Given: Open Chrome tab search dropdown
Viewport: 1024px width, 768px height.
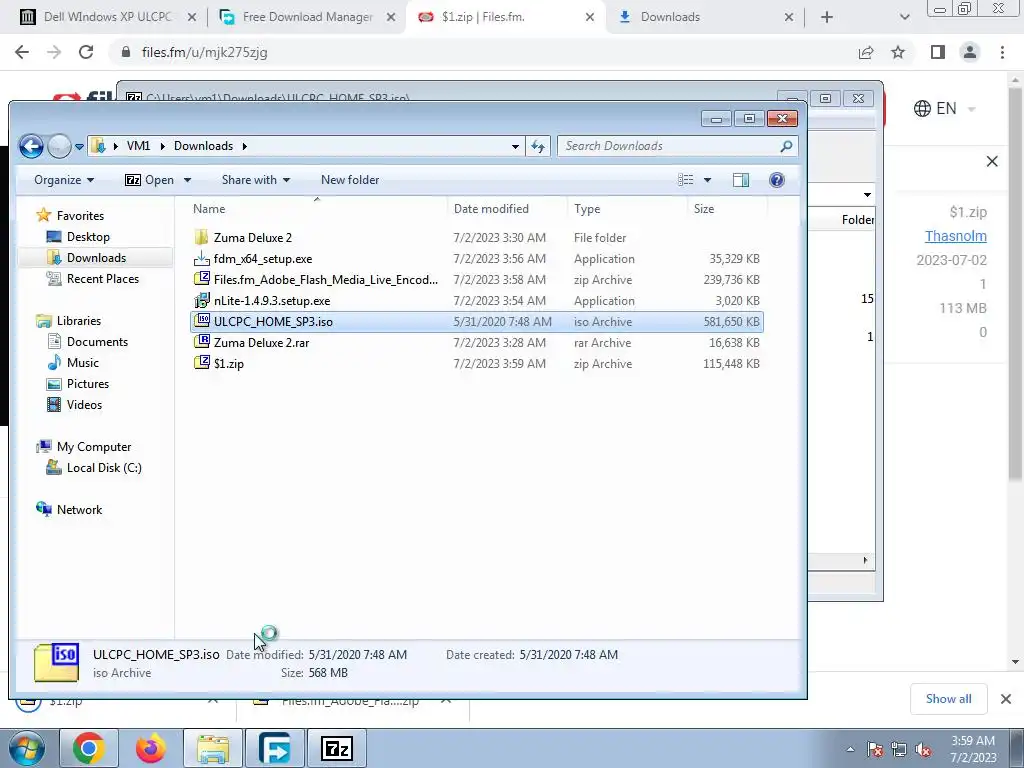Looking at the screenshot, I should click(x=904, y=17).
